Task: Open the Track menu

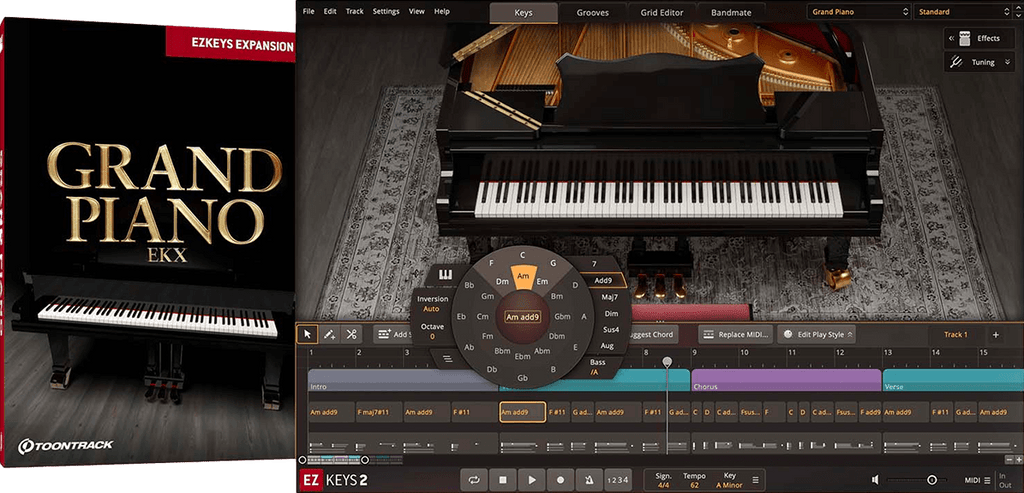Action: 355,12
